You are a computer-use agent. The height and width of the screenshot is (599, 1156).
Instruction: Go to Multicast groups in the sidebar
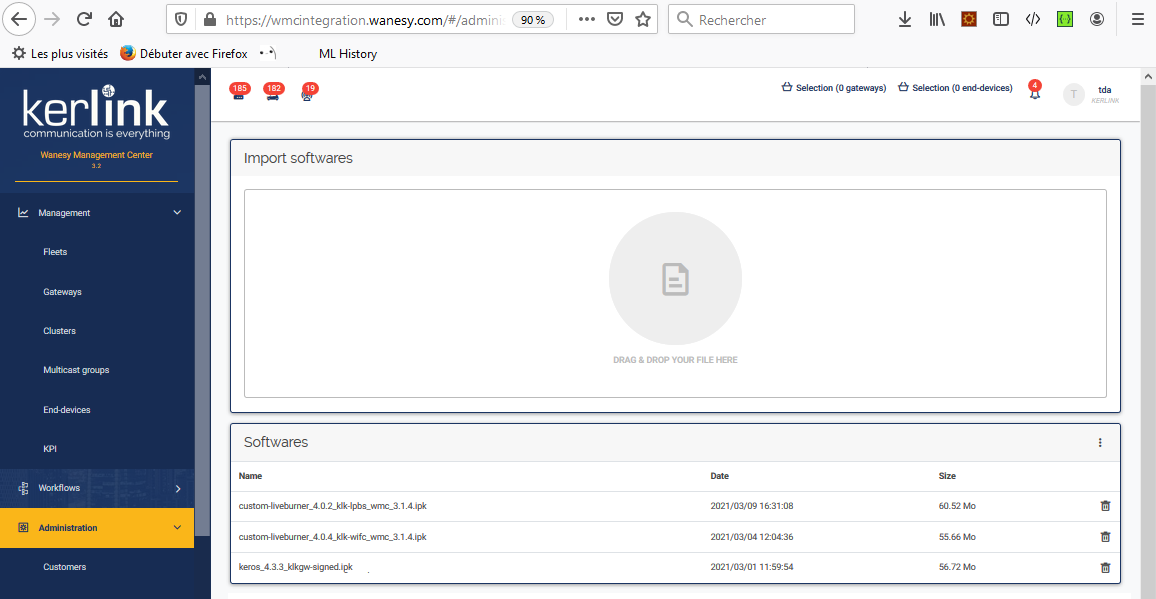point(76,370)
